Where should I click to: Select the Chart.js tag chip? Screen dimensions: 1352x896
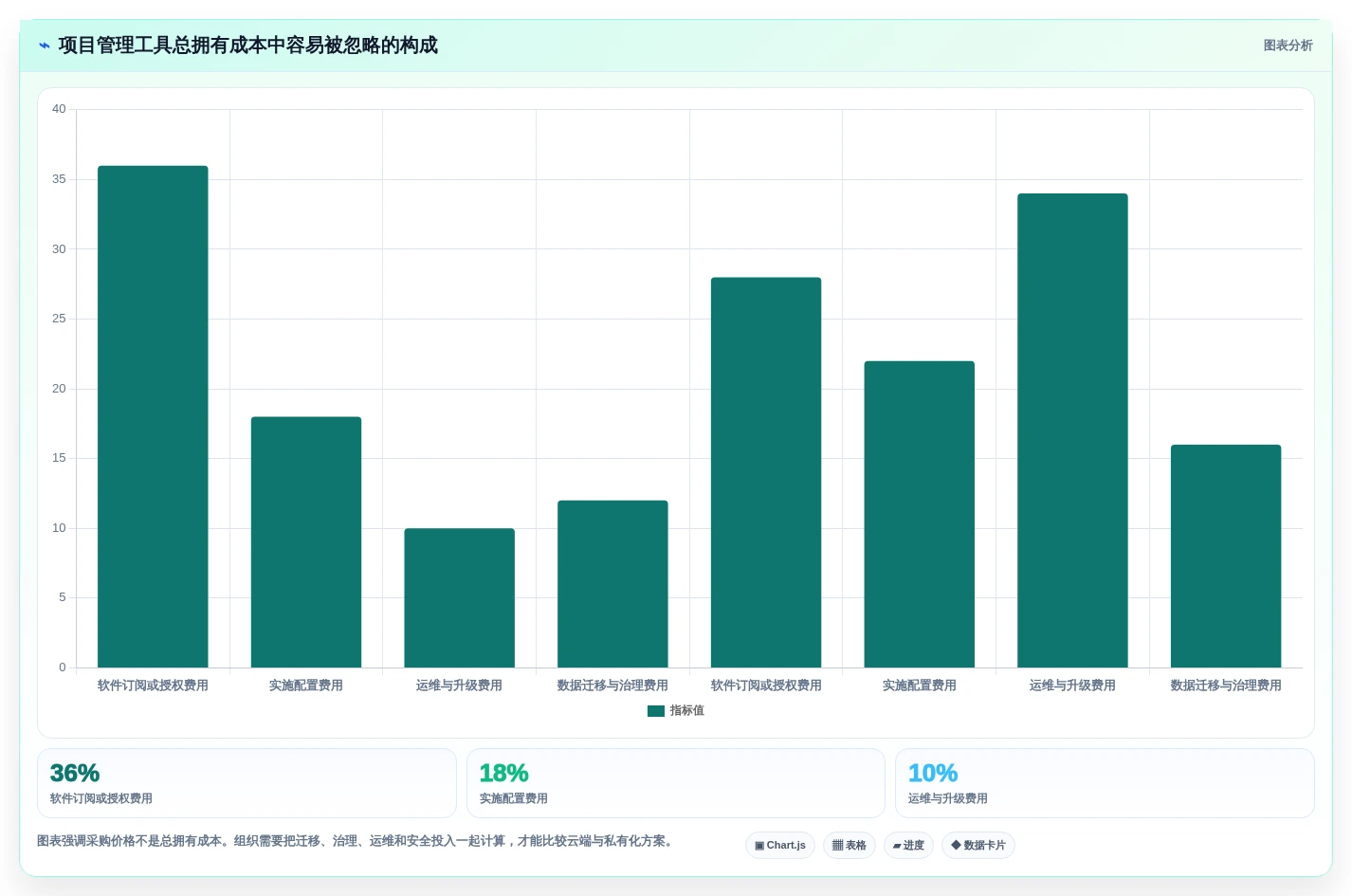(x=780, y=846)
